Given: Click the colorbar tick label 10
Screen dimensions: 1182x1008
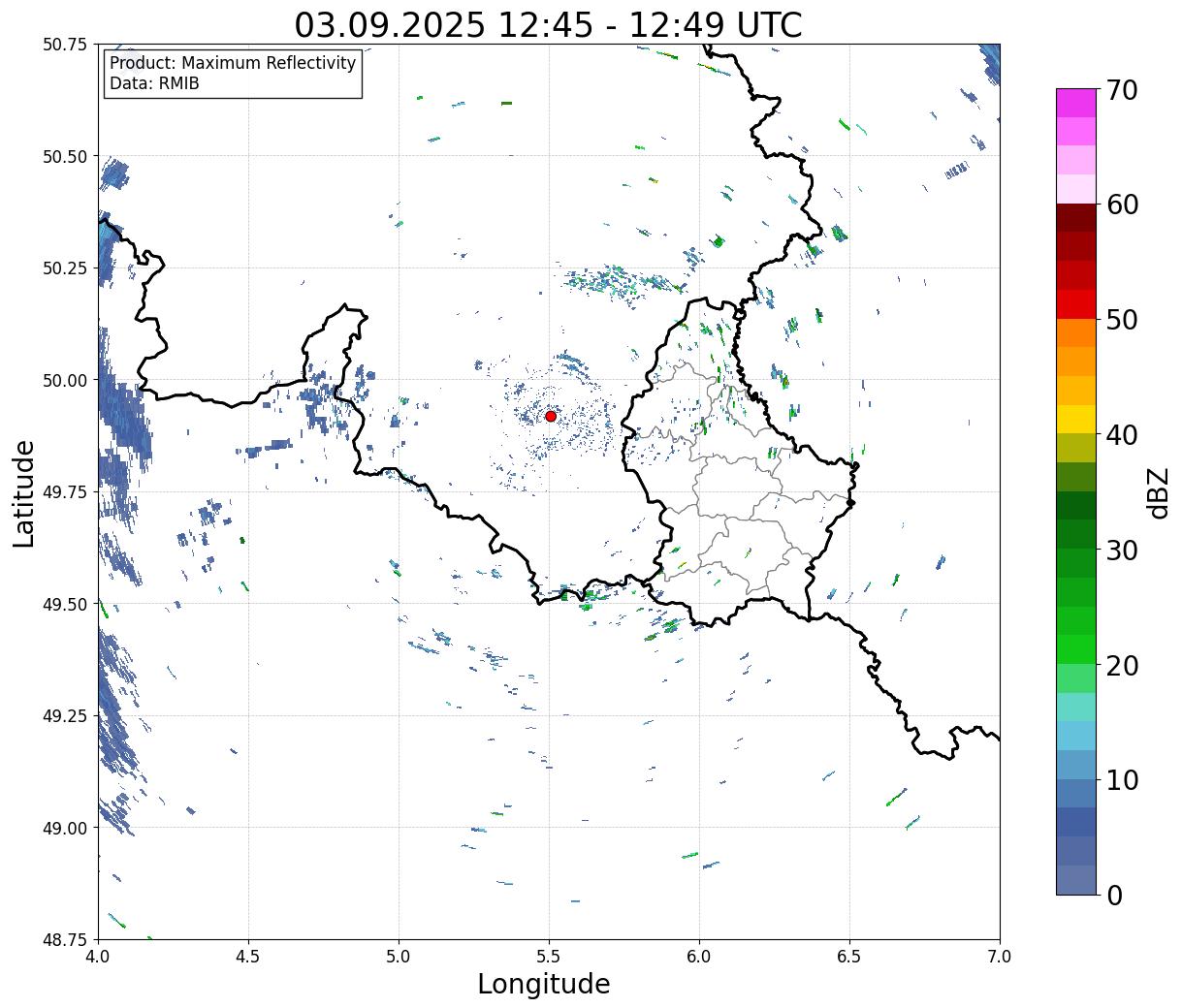Looking at the screenshot, I should tap(1122, 779).
